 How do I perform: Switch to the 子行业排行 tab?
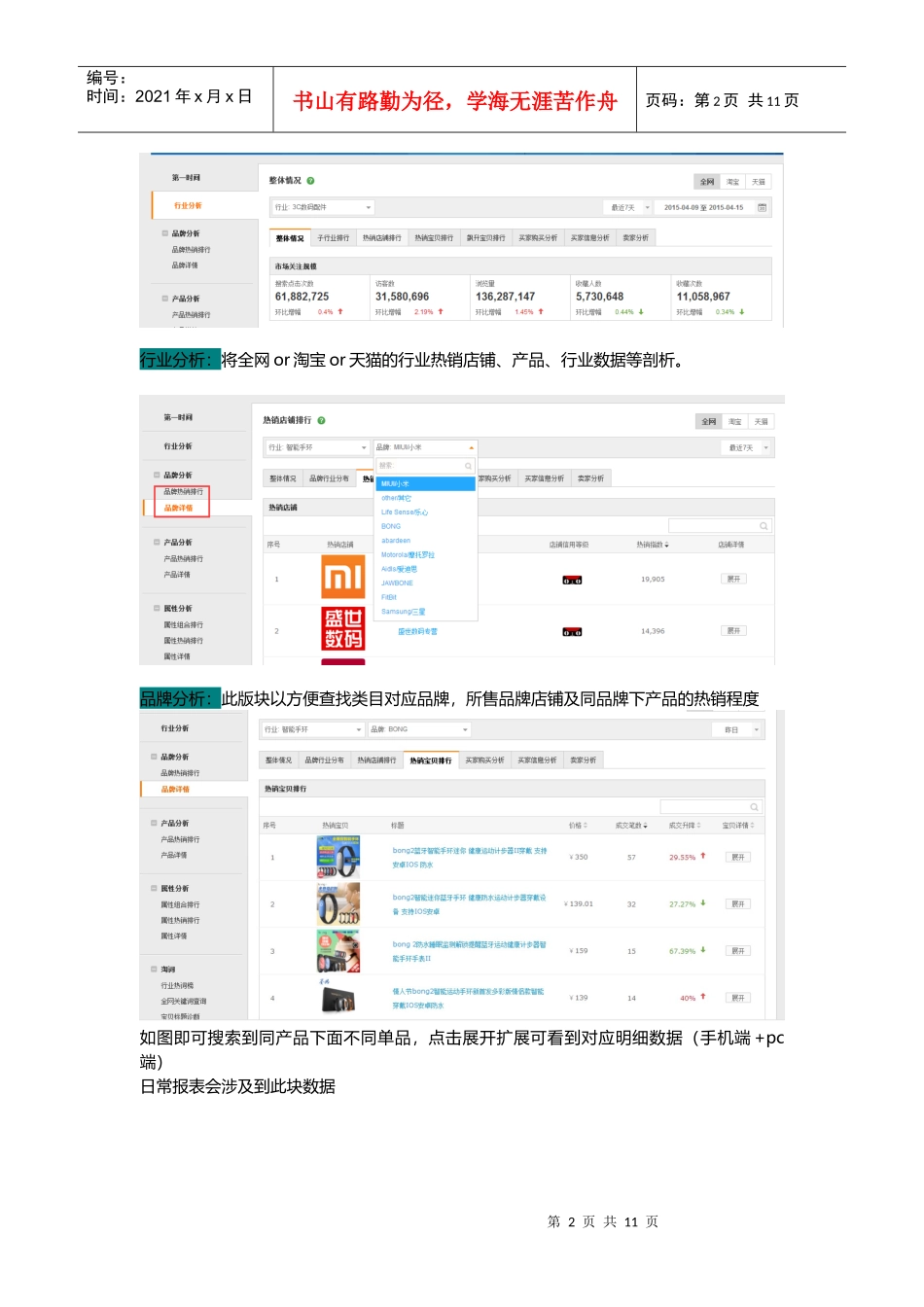click(333, 238)
